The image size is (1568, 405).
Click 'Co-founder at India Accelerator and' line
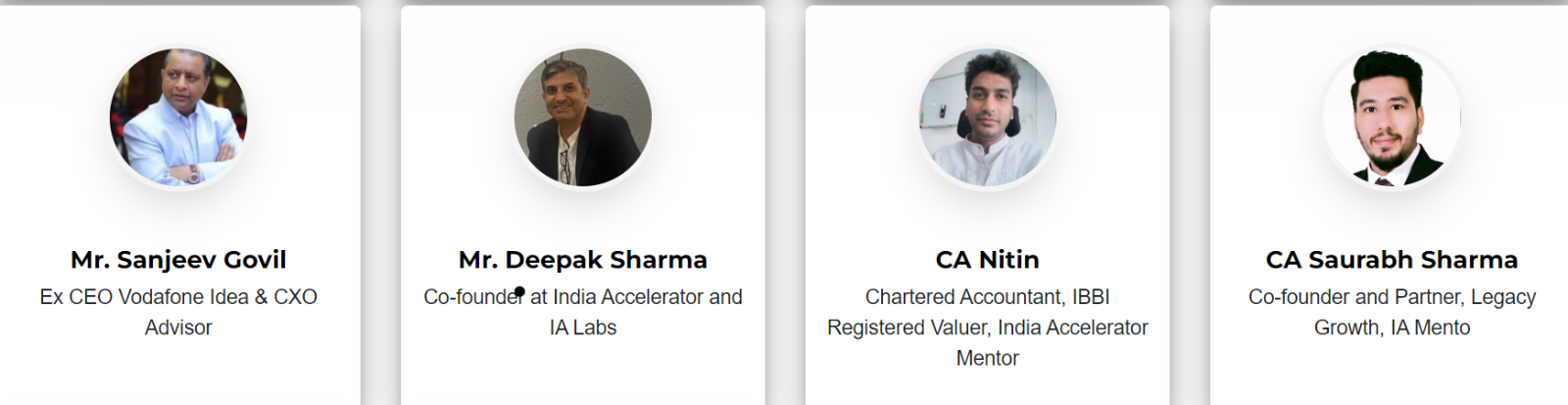(x=583, y=297)
